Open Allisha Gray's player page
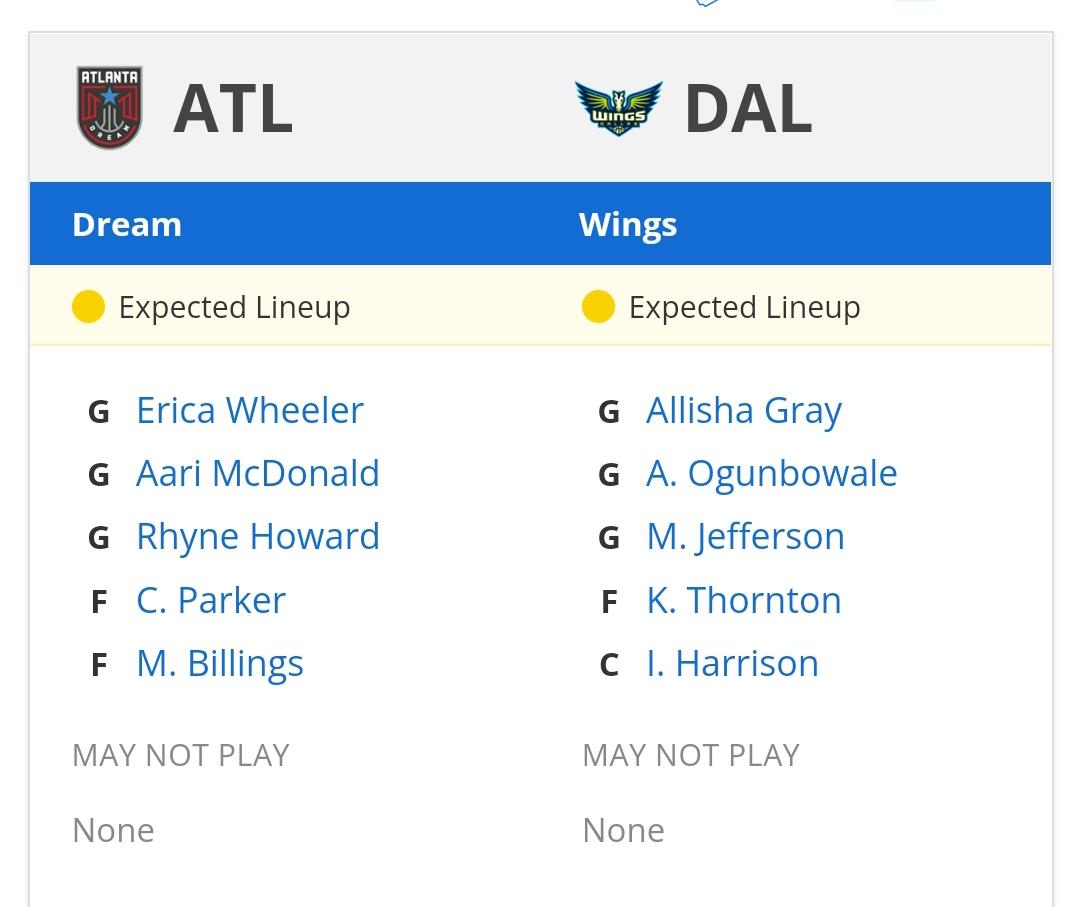Image resolution: width=1080 pixels, height=907 pixels. tap(743, 410)
